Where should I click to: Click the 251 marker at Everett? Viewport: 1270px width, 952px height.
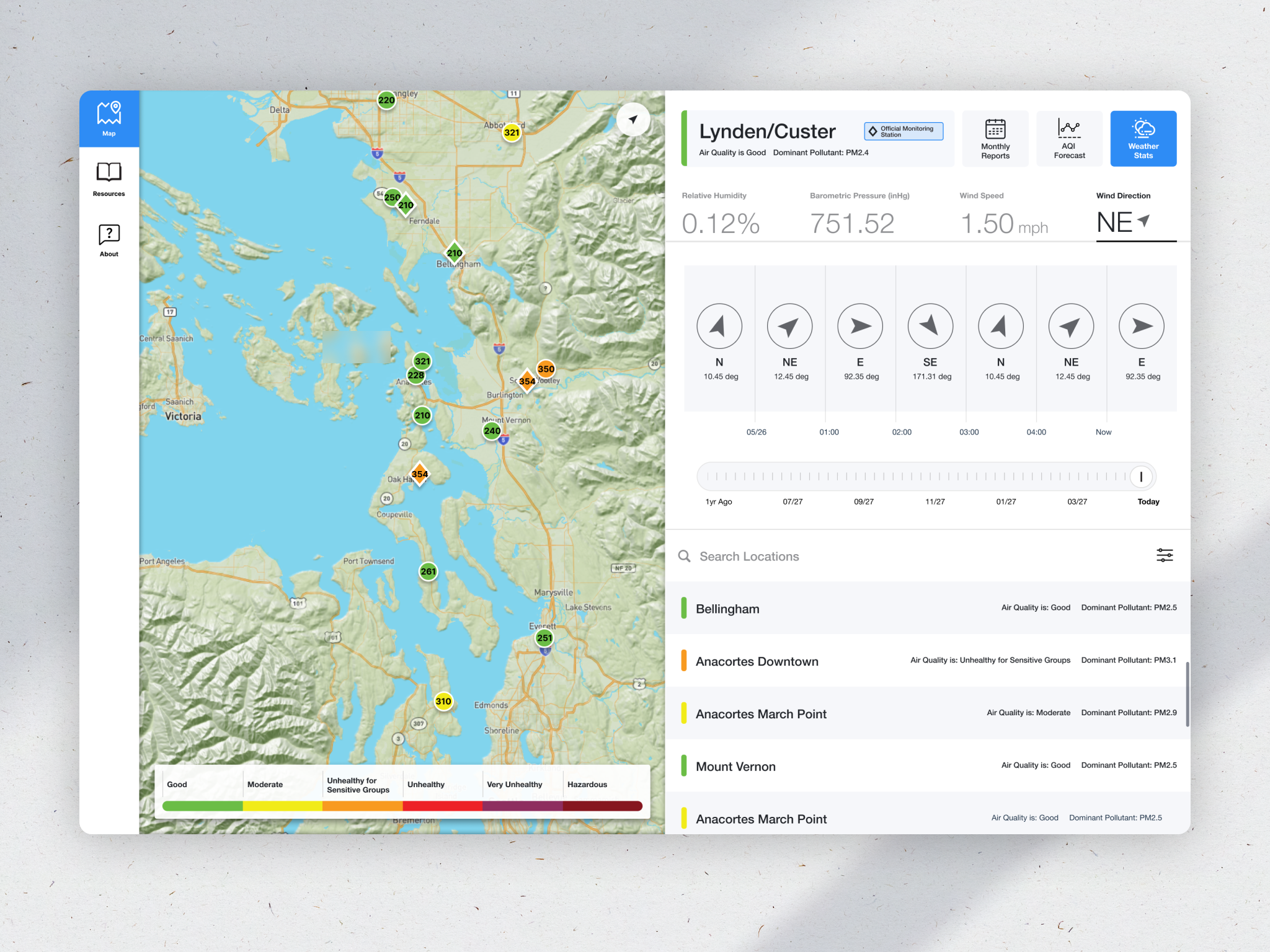(x=544, y=638)
